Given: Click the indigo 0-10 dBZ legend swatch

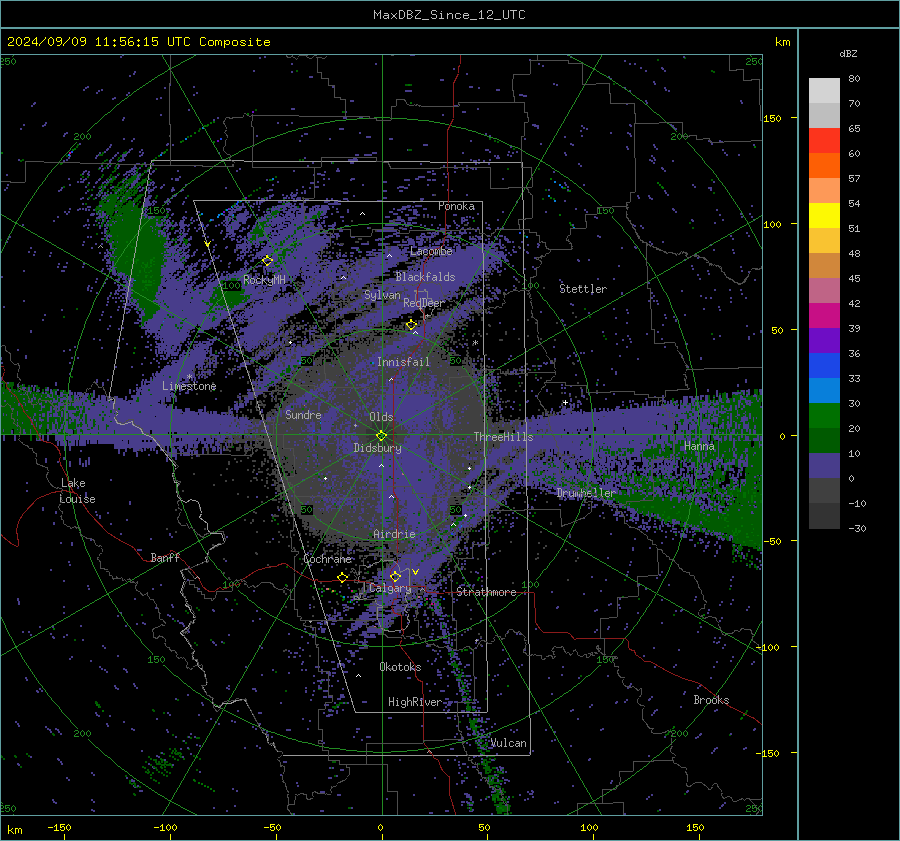Looking at the screenshot, I should point(824,465).
